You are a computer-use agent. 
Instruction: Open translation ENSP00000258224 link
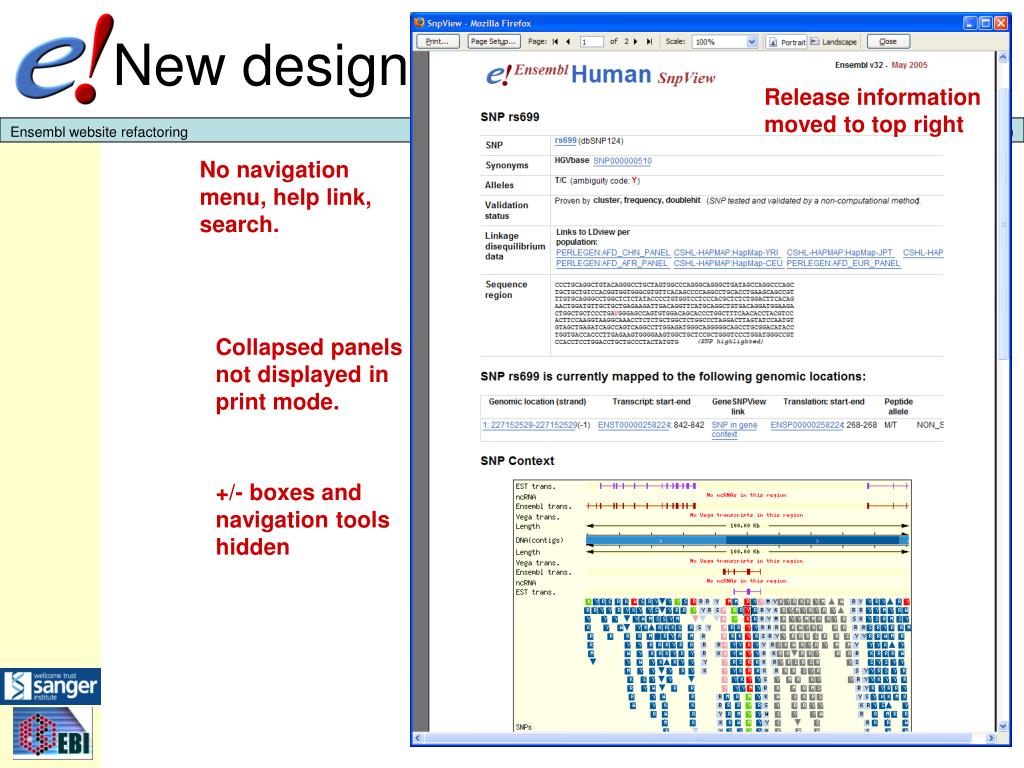pyautogui.click(x=807, y=425)
